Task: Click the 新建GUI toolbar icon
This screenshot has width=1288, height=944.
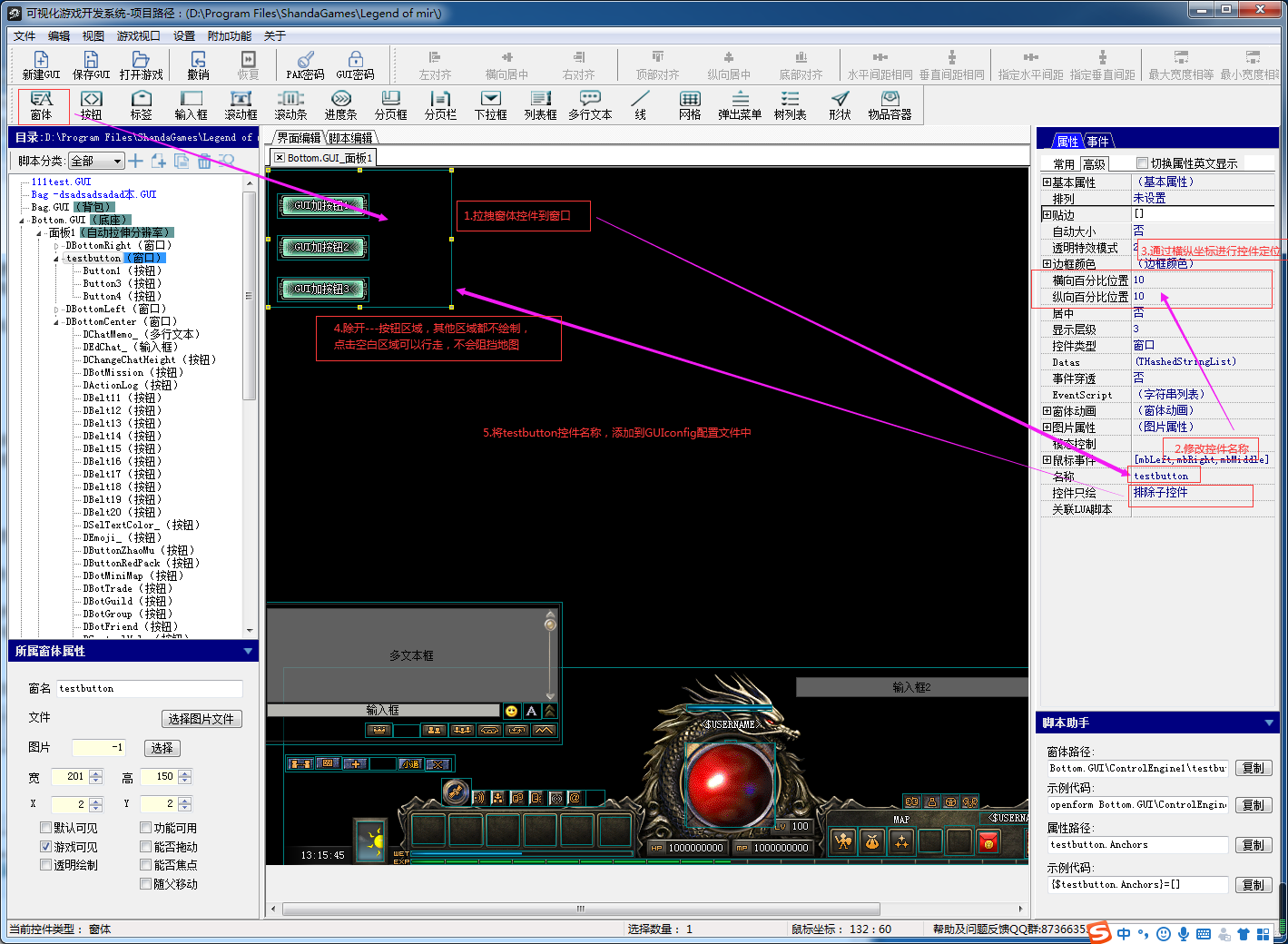Action: point(41,66)
